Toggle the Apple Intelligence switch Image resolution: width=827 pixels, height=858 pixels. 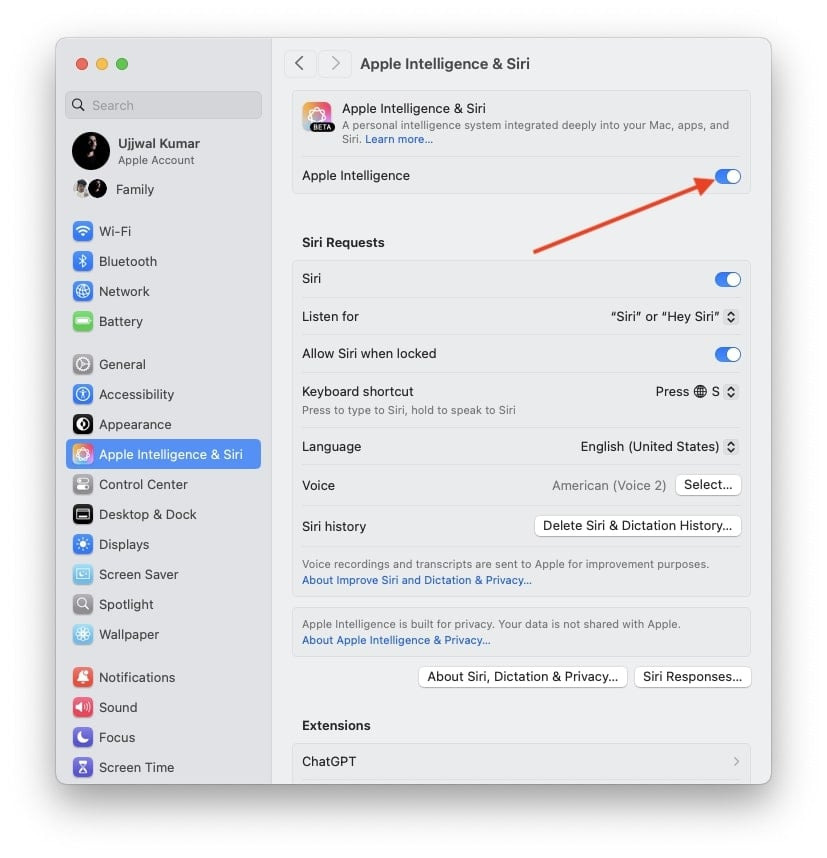point(727,176)
